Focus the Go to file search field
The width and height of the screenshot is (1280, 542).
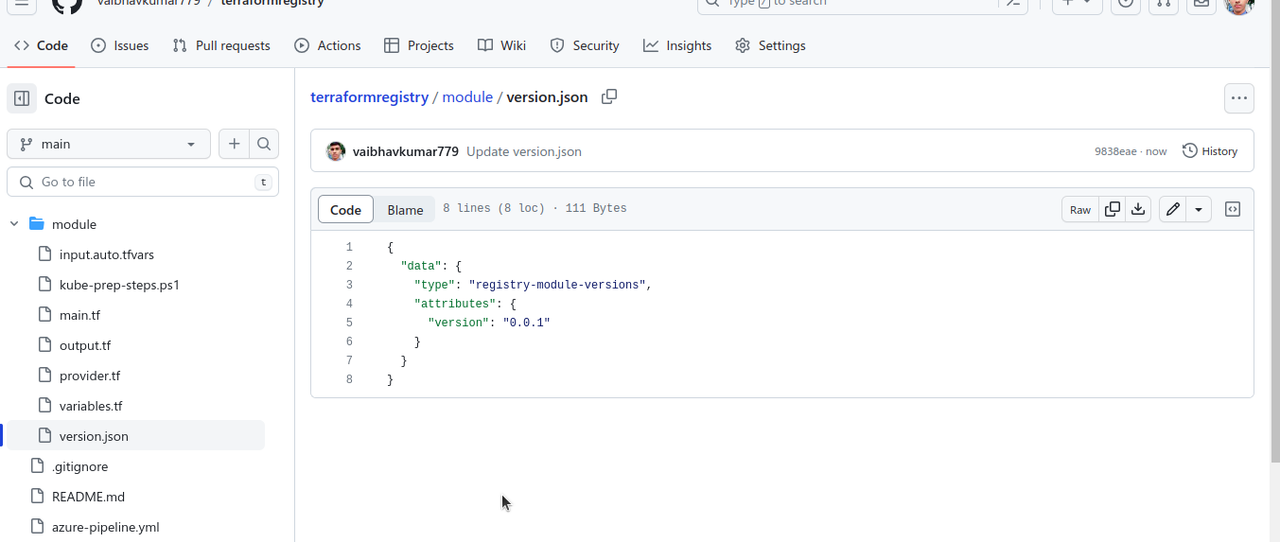[x=143, y=182]
